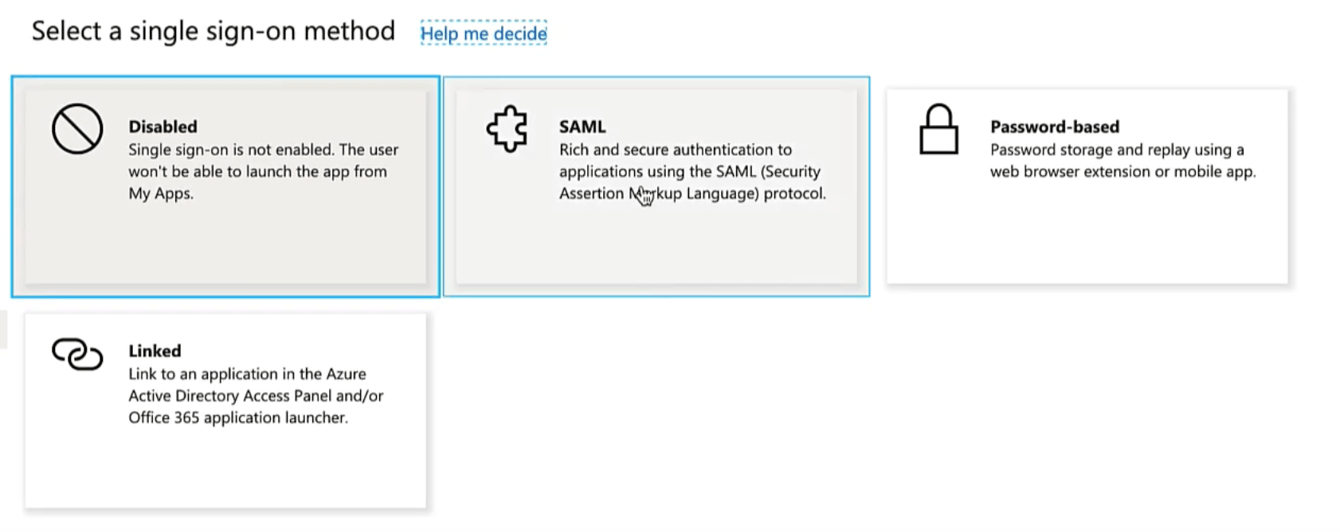
Task: Pick the 'Password-based' card title
Action: click(1054, 127)
